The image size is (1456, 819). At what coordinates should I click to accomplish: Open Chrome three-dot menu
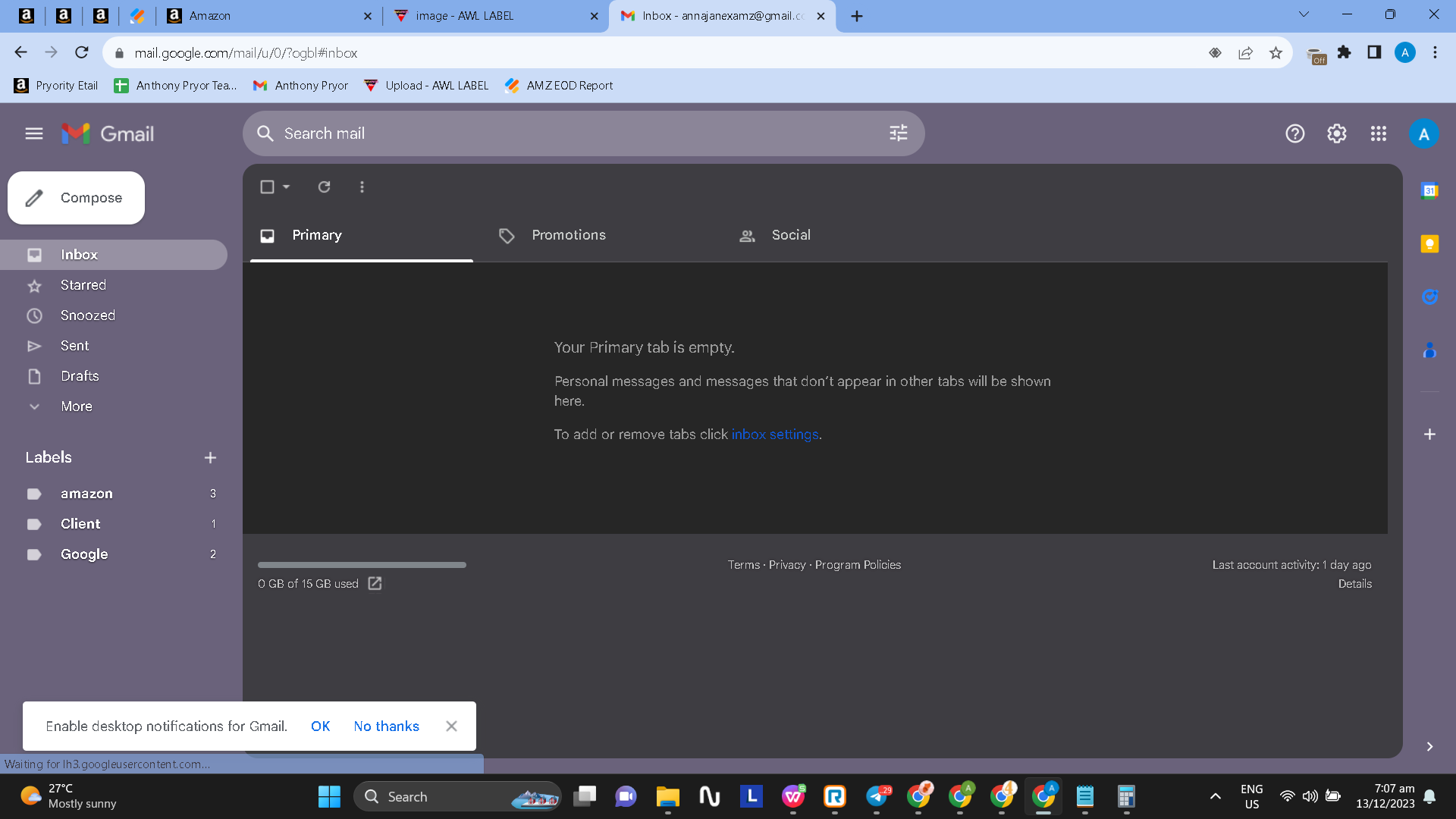click(x=1435, y=52)
